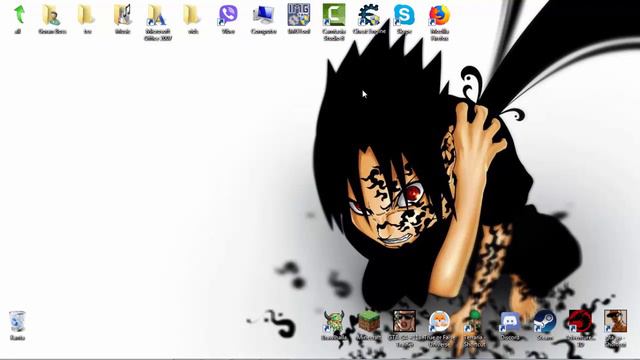Launch Camtasia Studio 8 shortcut

coord(334,15)
